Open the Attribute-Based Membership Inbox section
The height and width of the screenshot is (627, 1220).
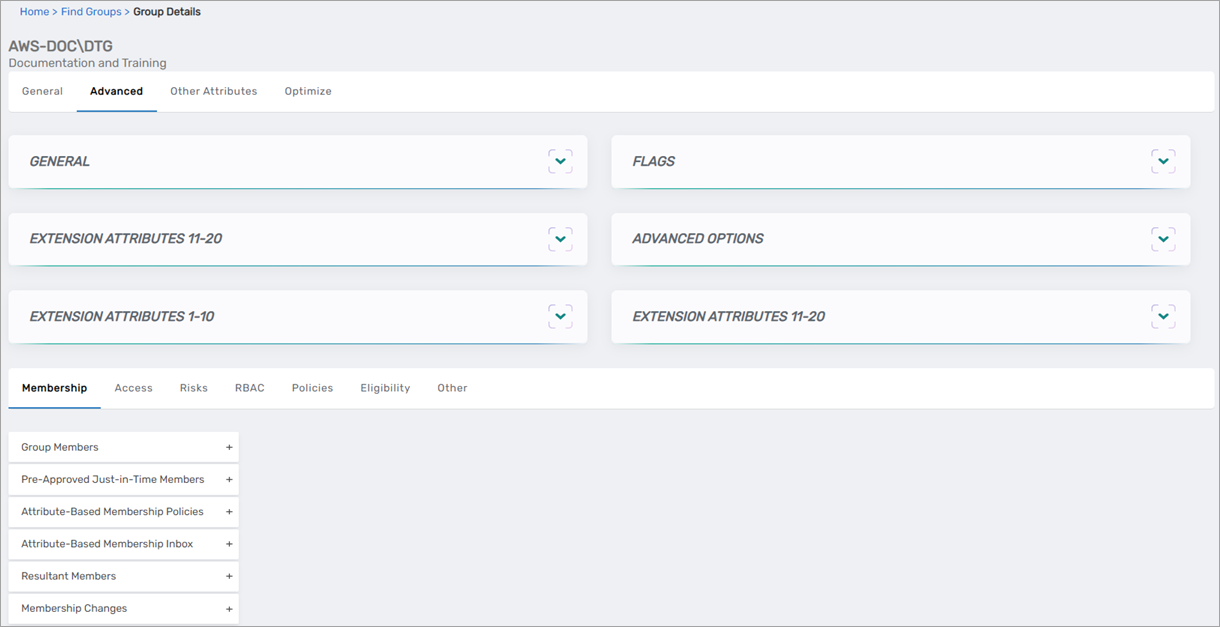click(x=229, y=543)
